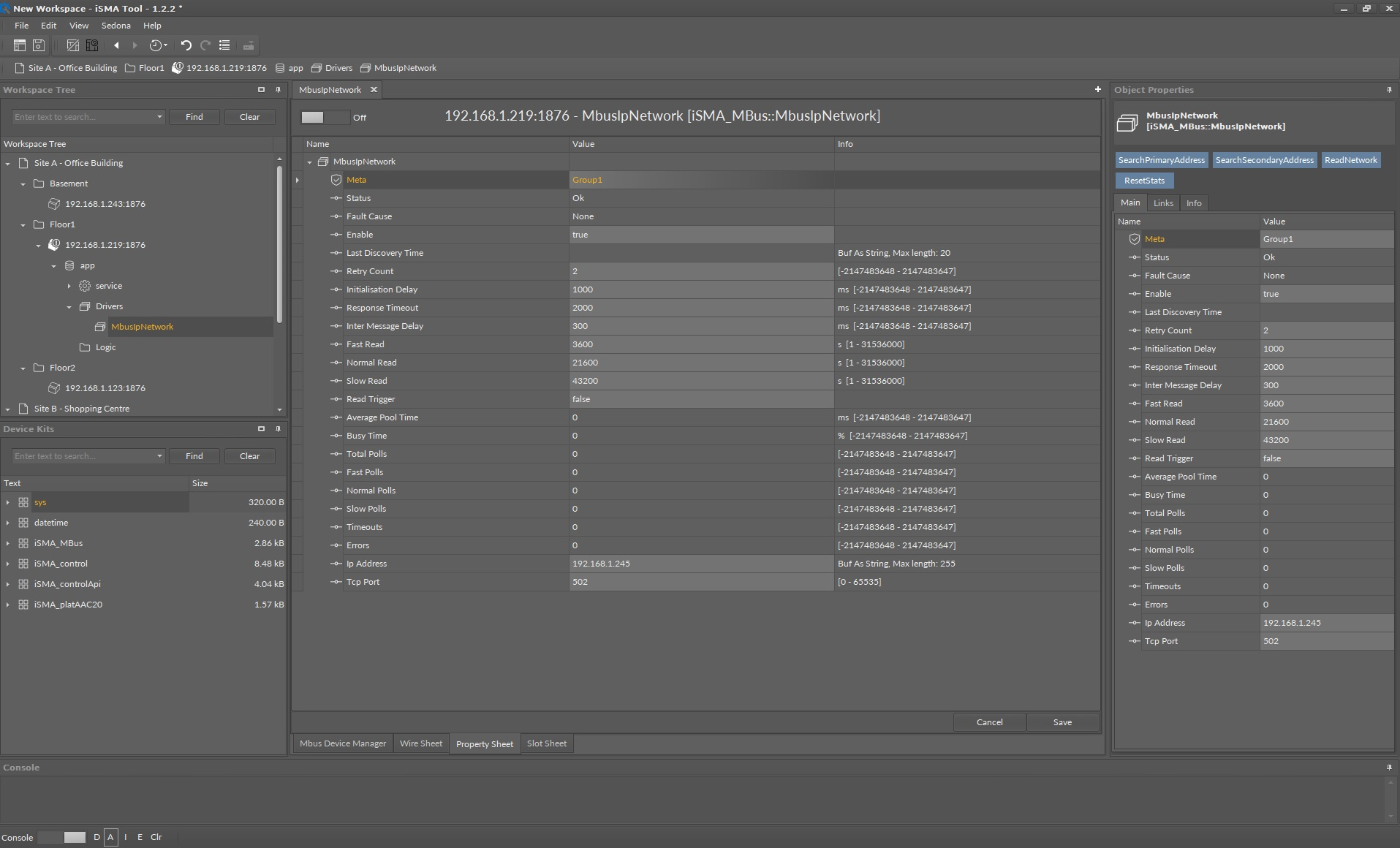Switch to the Wire Sheet tab
This screenshot has height=848, width=1400.
pos(420,743)
